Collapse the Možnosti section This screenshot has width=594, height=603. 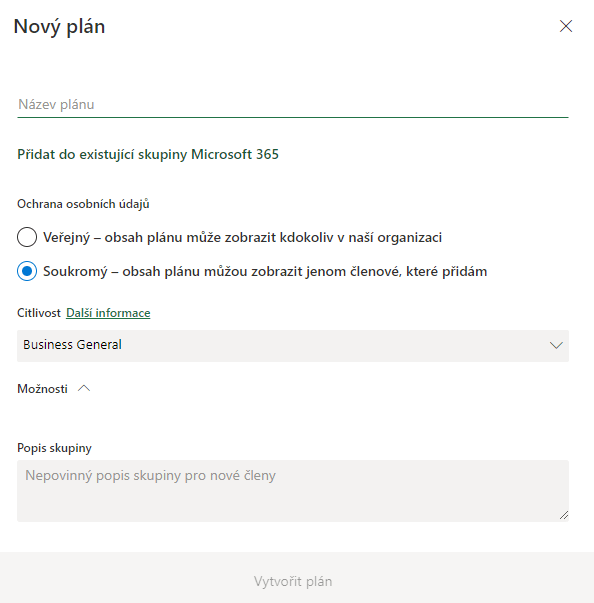pyautogui.click(x=54, y=389)
